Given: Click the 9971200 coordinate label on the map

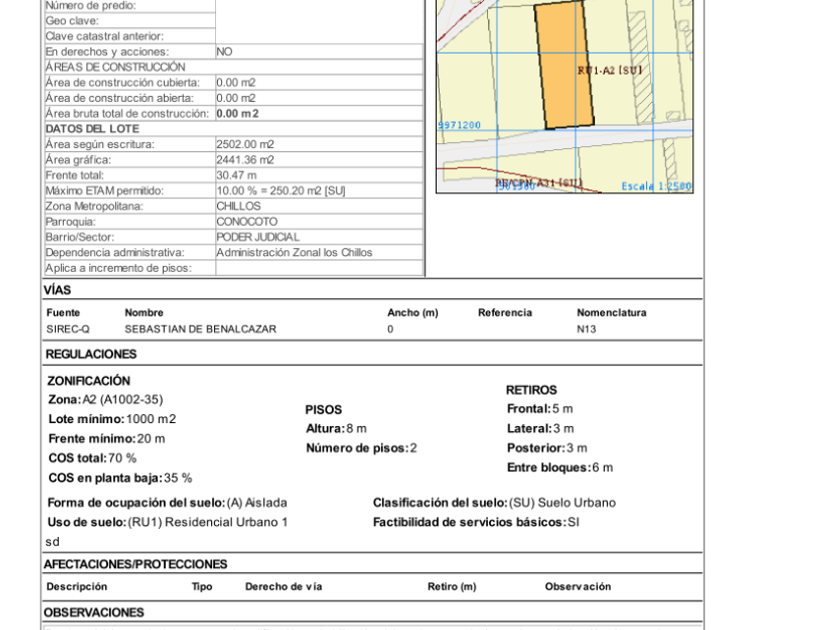Looking at the screenshot, I should coord(460,125).
